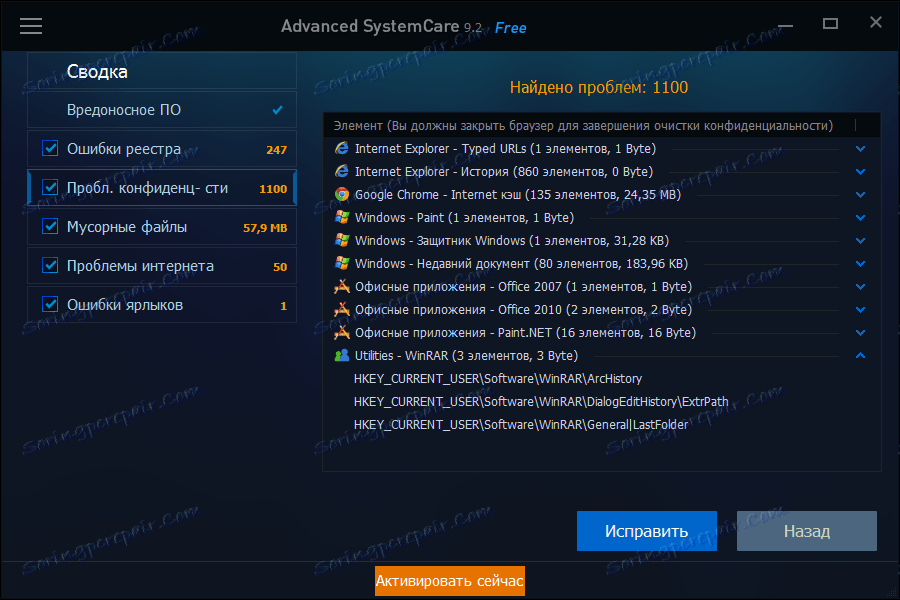Screen dimensions: 900x600
Task: Open the hamburger menu icon
Action: (31, 26)
